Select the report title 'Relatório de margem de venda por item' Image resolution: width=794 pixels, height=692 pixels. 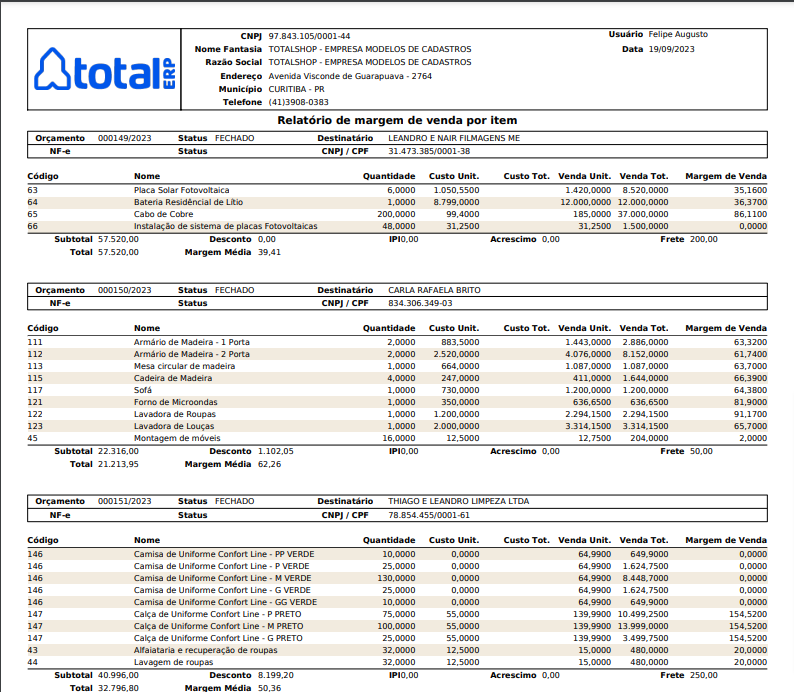coord(397,120)
